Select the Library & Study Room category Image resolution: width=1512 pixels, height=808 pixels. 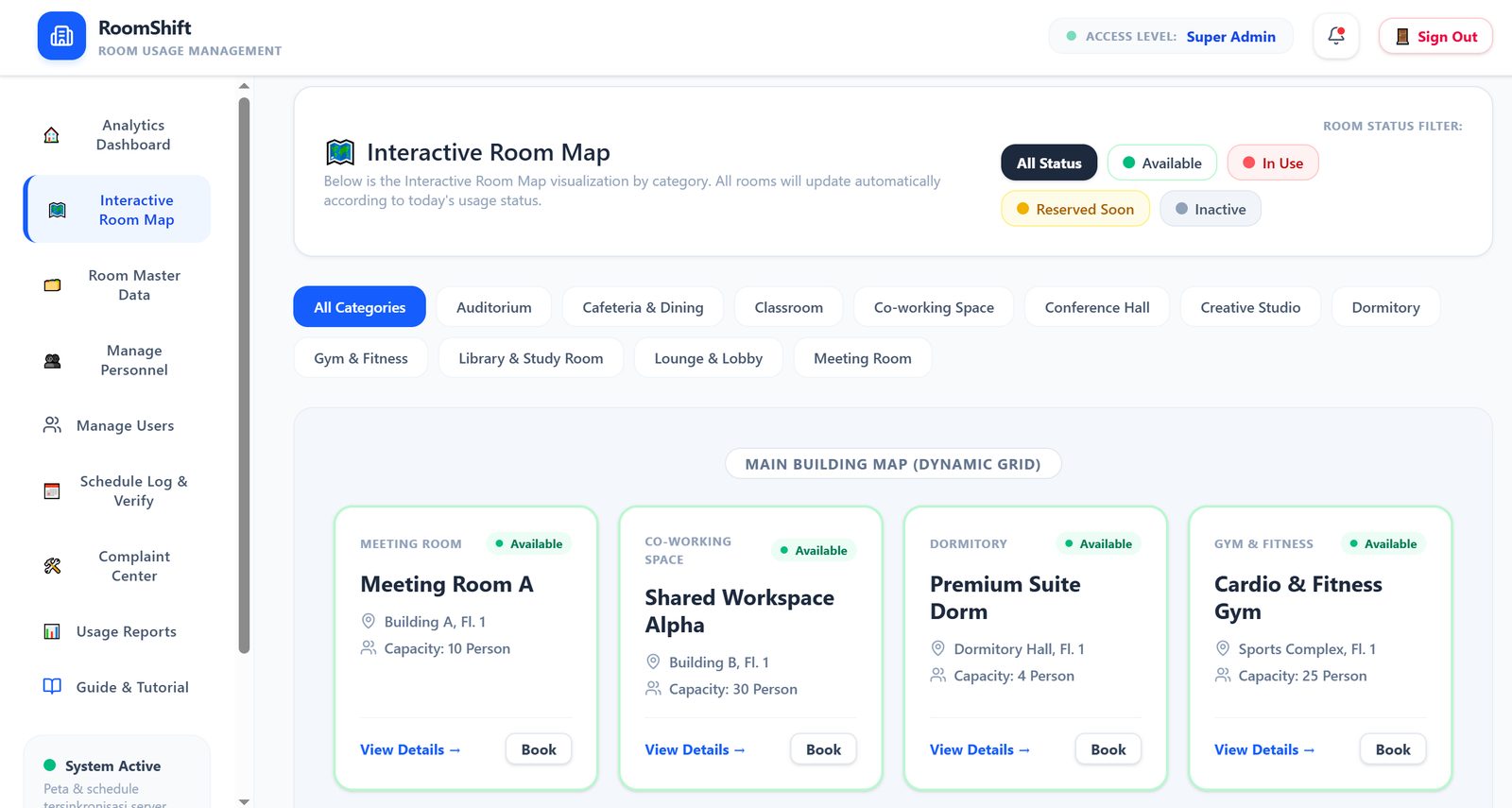pos(530,358)
